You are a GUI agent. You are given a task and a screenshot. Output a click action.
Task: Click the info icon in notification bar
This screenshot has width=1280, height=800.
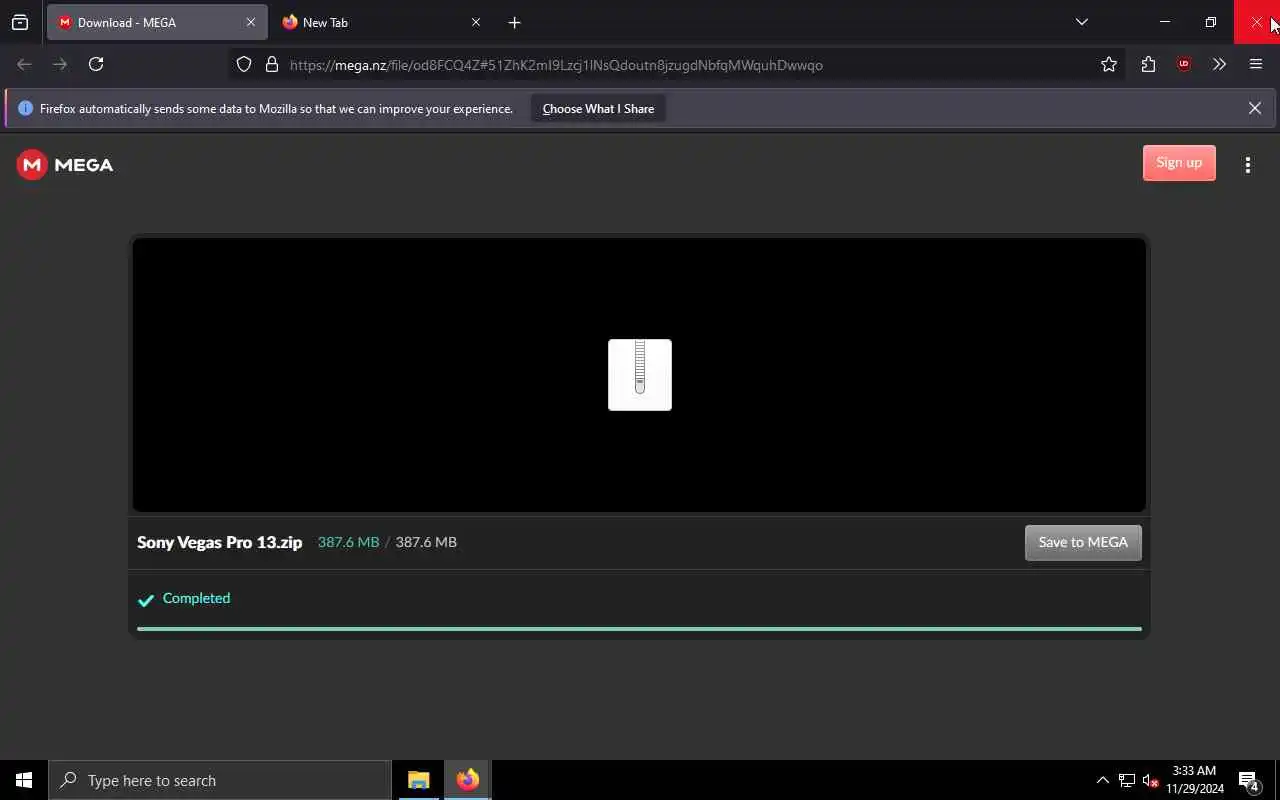point(25,108)
